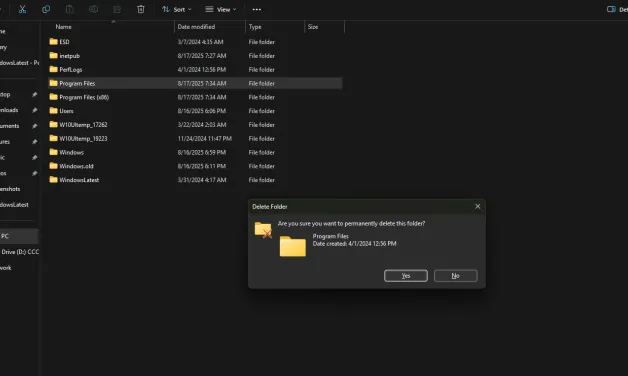Image resolution: width=628 pixels, height=376 pixels.
Task: Click the 3/7/2024 4:35 AM date cell
Action: point(200,42)
